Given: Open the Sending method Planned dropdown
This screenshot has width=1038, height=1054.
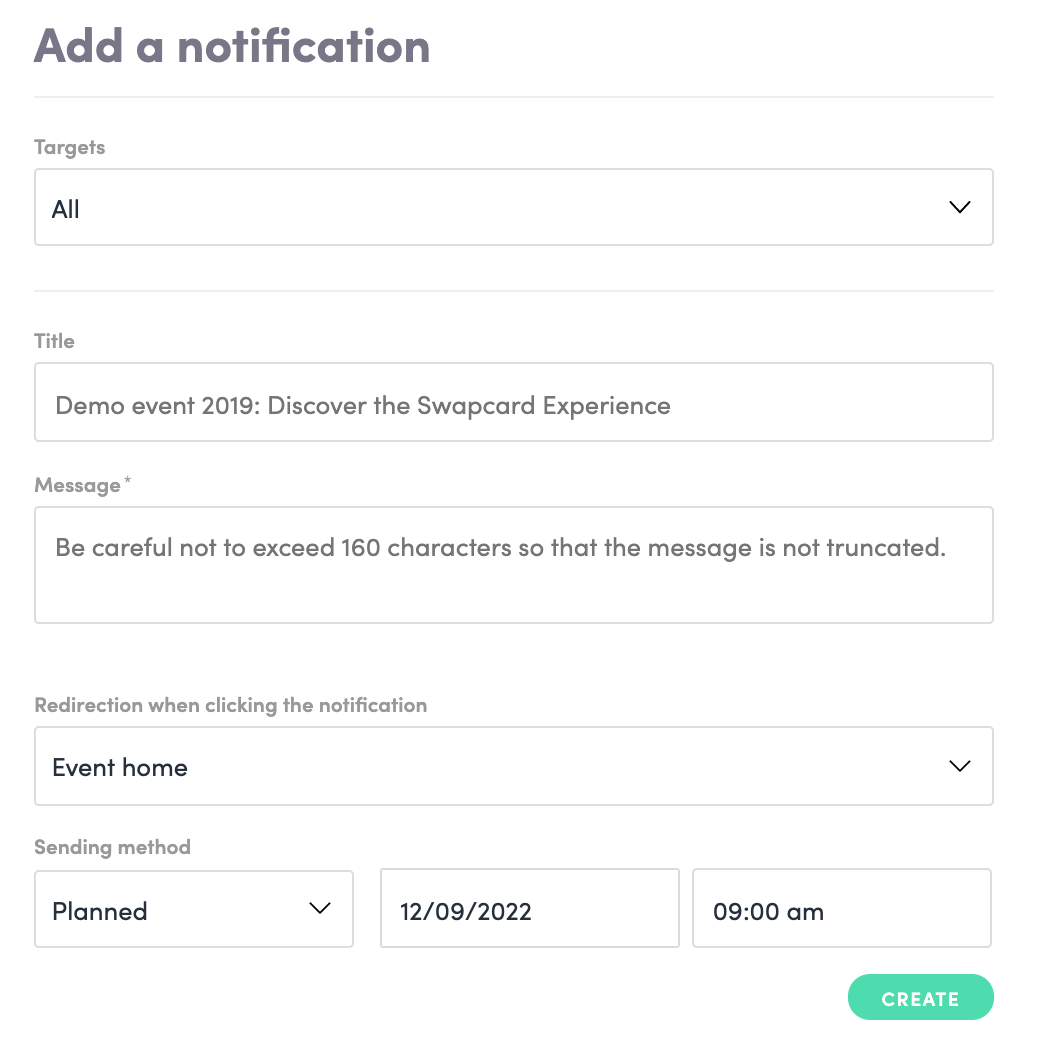Looking at the screenshot, I should coord(193,909).
